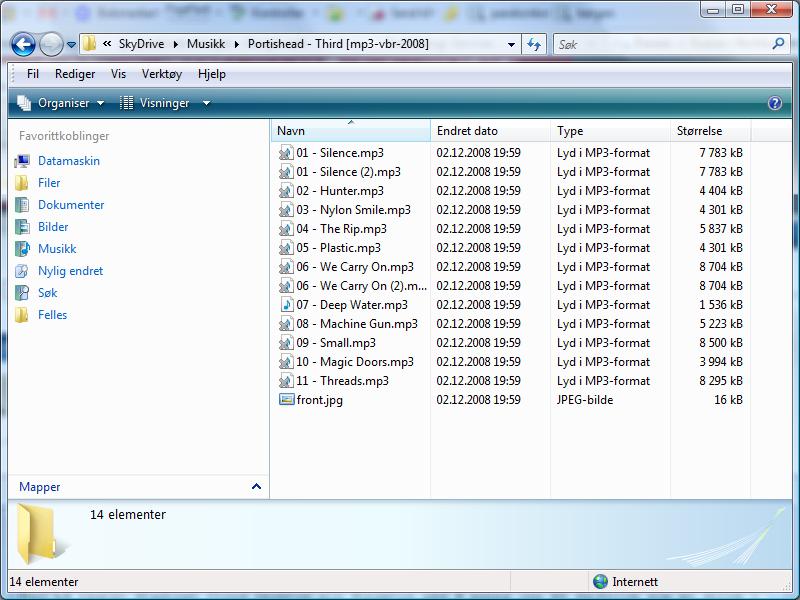Sort by the Størrelse column header
800x600 pixels.
pos(710,131)
